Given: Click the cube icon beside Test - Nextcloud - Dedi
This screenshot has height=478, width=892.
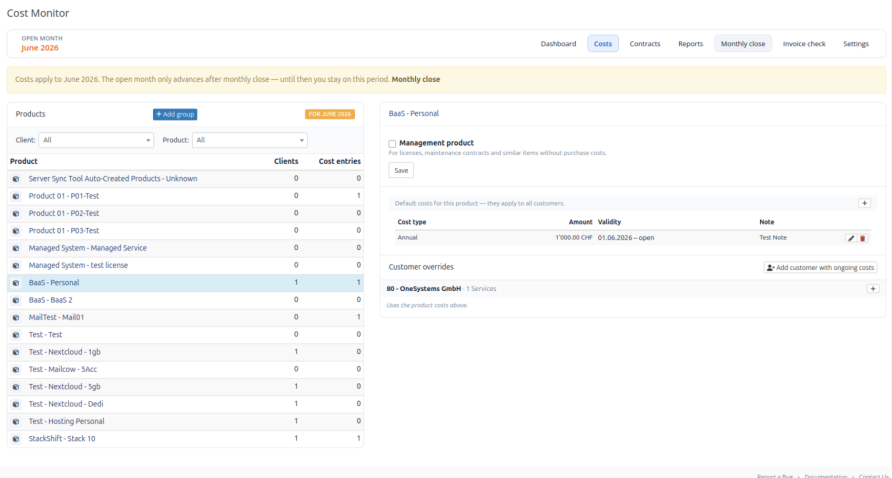Looking at the screenshot, I should (x=16, y=404).
